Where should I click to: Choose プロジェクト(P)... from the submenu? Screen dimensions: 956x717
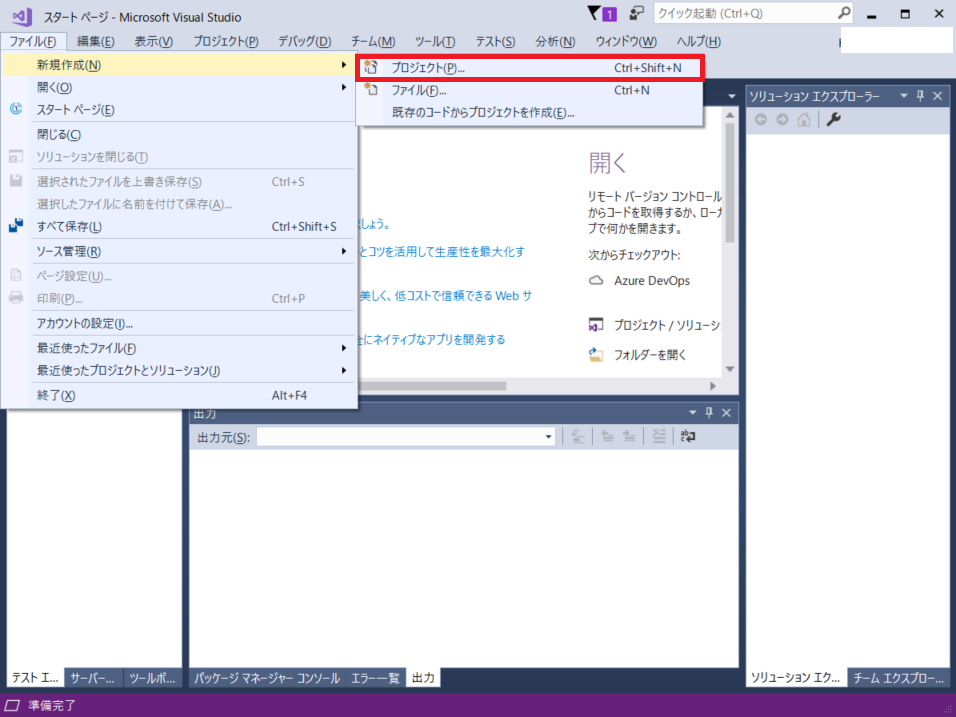[x=530, y=68]
